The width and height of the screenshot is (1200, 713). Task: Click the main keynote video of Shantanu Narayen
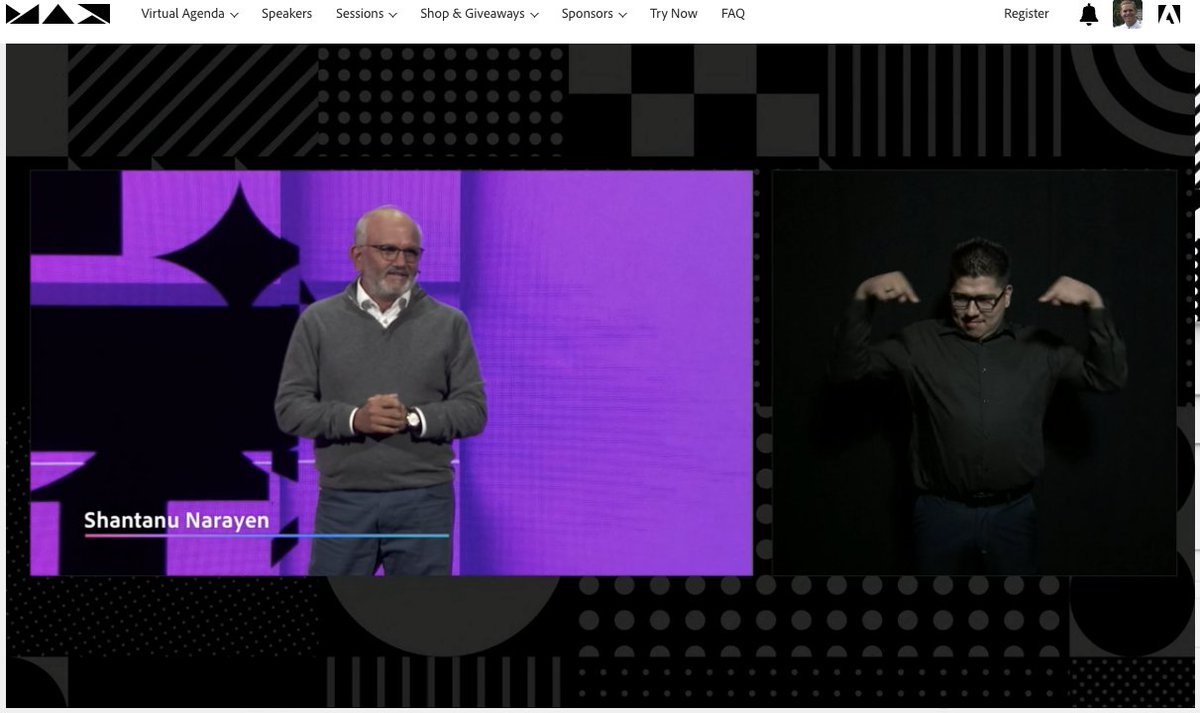(x=391, y=372)
